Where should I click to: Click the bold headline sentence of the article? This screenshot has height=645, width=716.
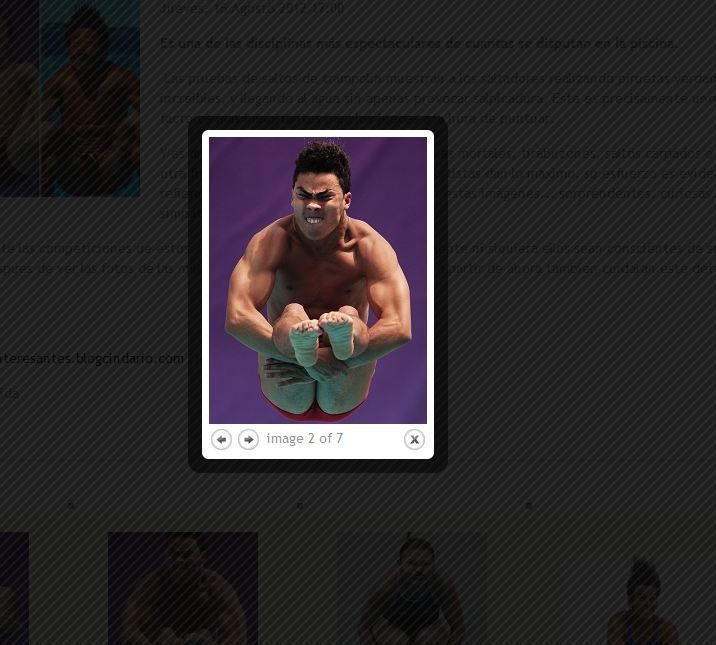[418, 43]
